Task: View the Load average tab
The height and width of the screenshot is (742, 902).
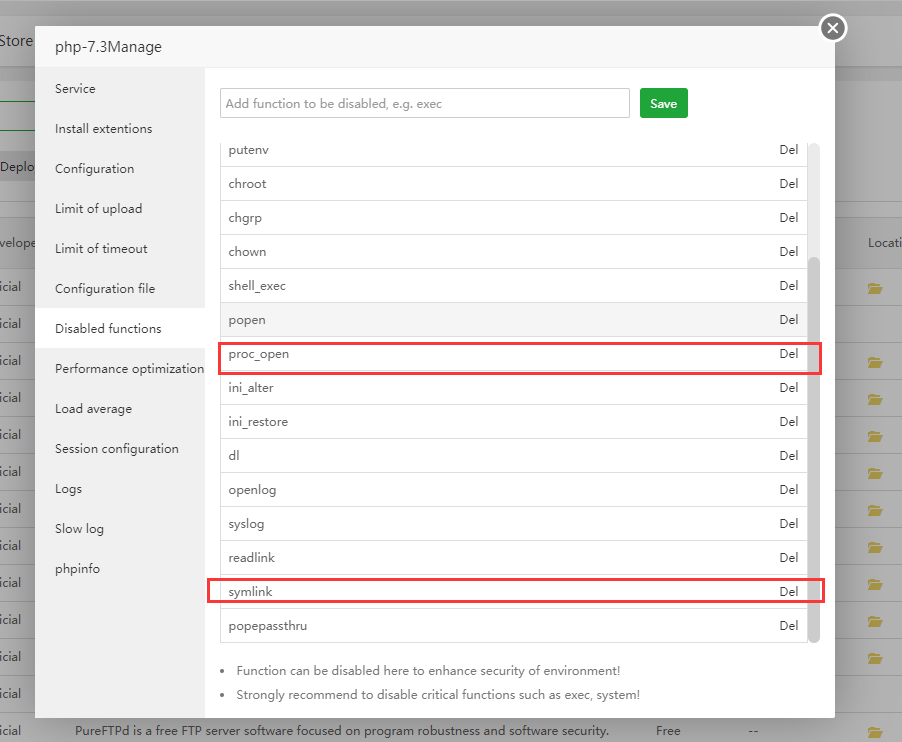Action: 93,409
